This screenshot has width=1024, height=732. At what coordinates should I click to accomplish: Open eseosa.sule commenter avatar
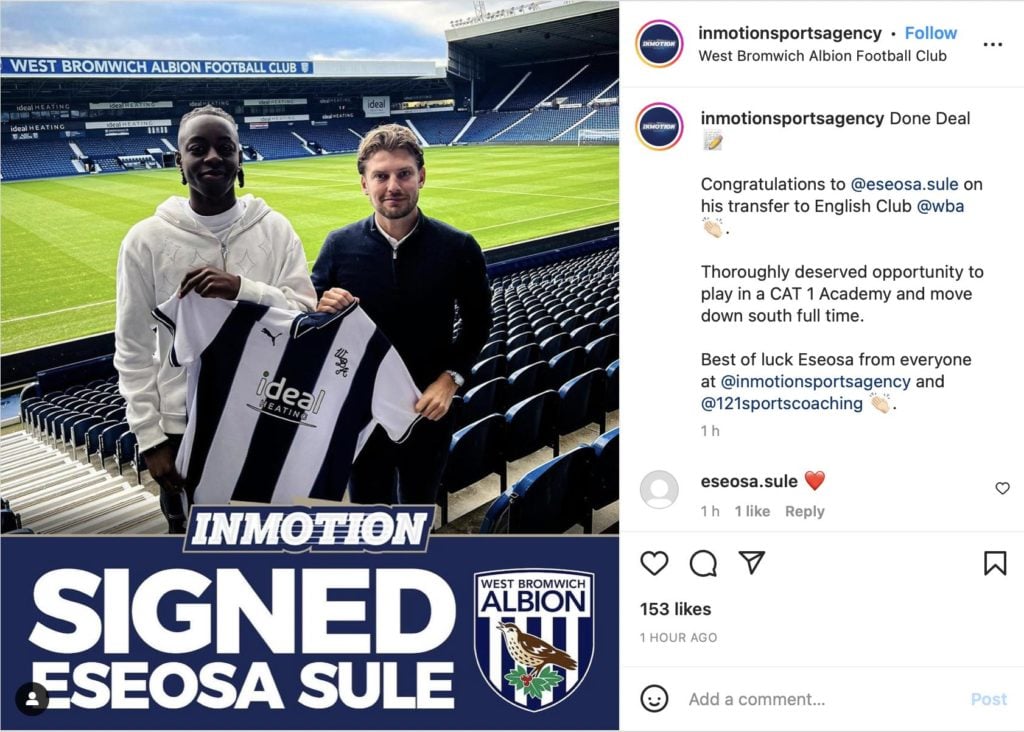coord(659,489)
